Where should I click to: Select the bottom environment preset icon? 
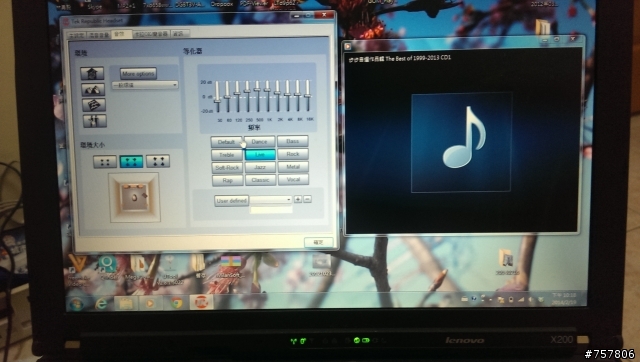point(95,121)
